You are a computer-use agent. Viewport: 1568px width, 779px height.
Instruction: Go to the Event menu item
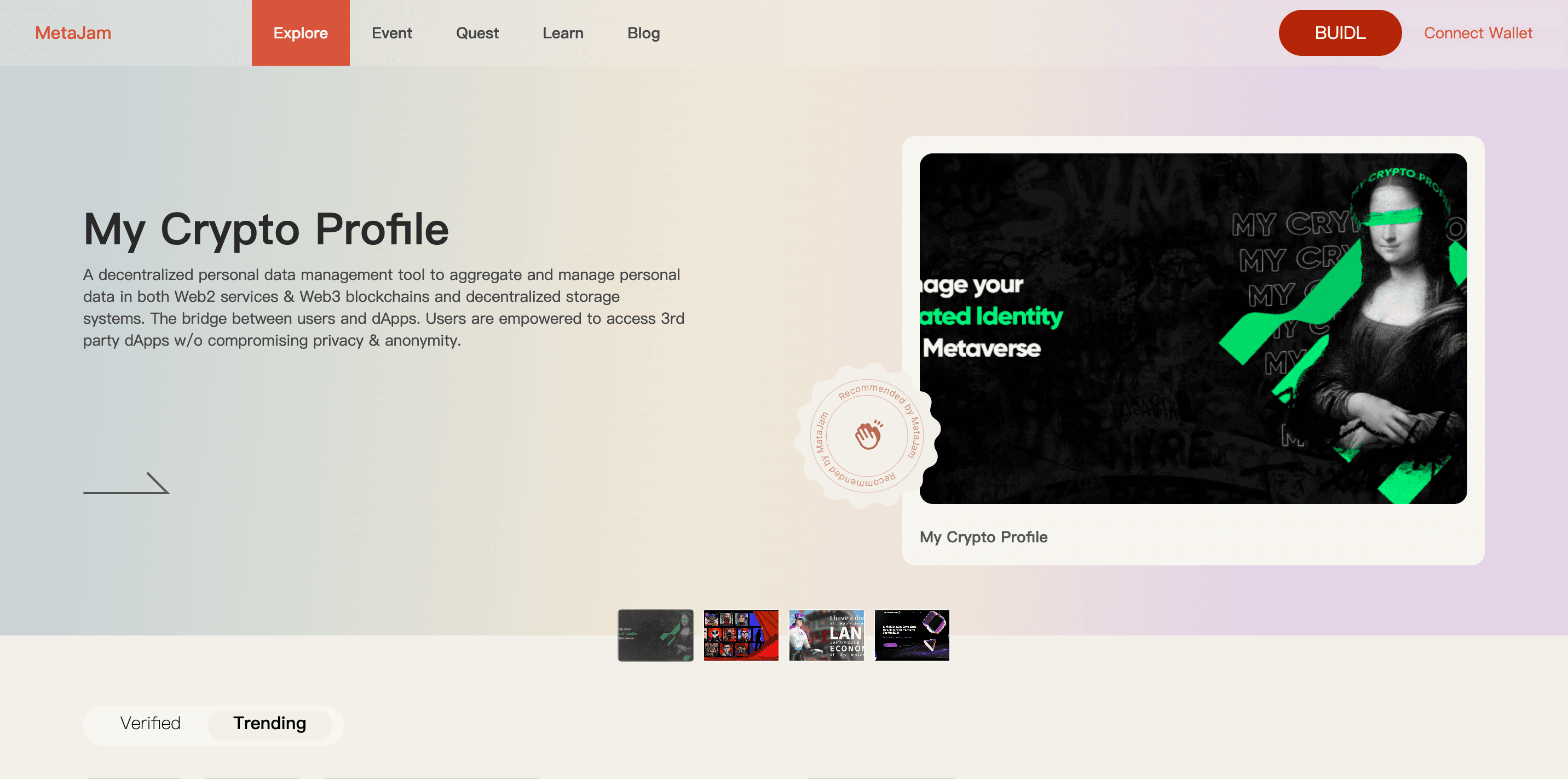392,33
